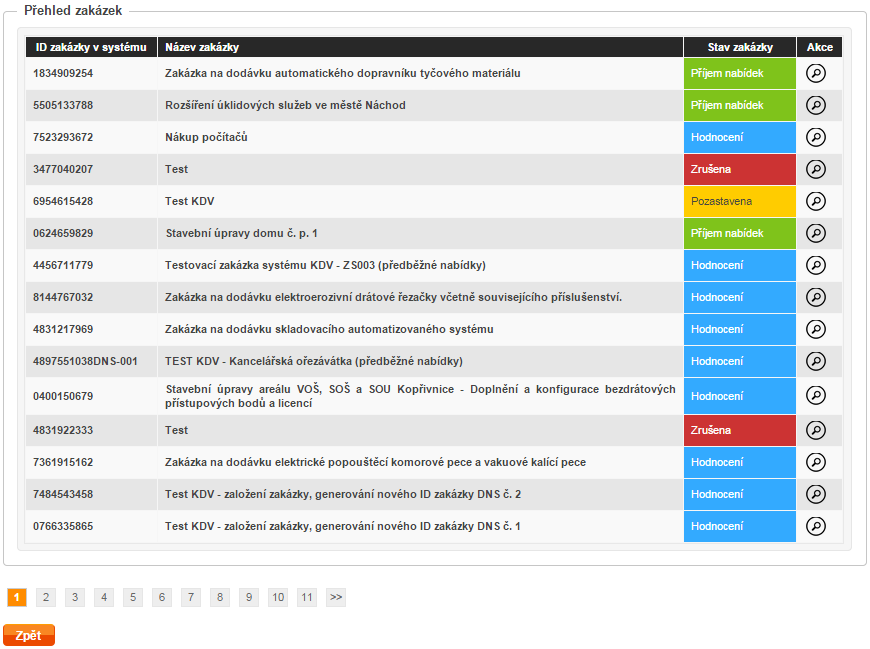Go to page 7 of orders
The image size is (870, 649).
click(x=191, y=597)
